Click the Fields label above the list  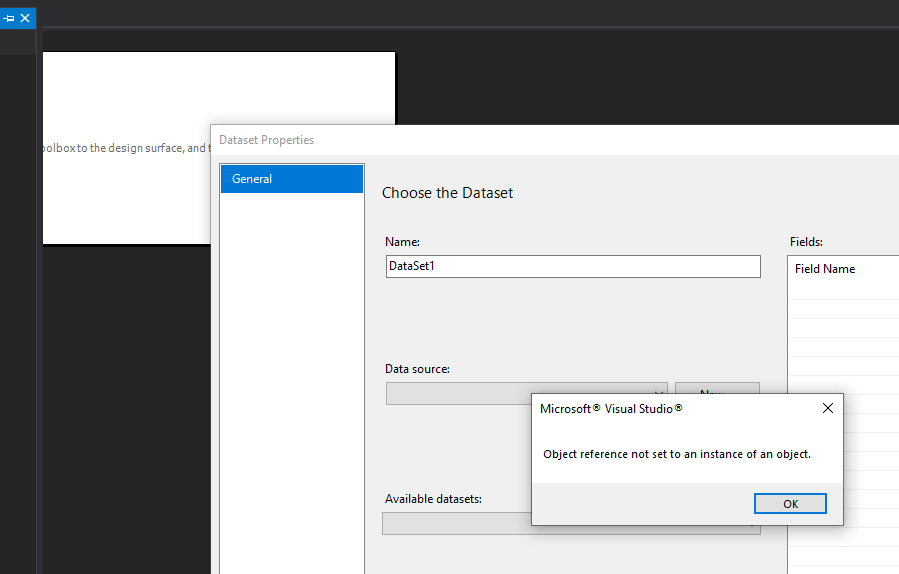806,242
